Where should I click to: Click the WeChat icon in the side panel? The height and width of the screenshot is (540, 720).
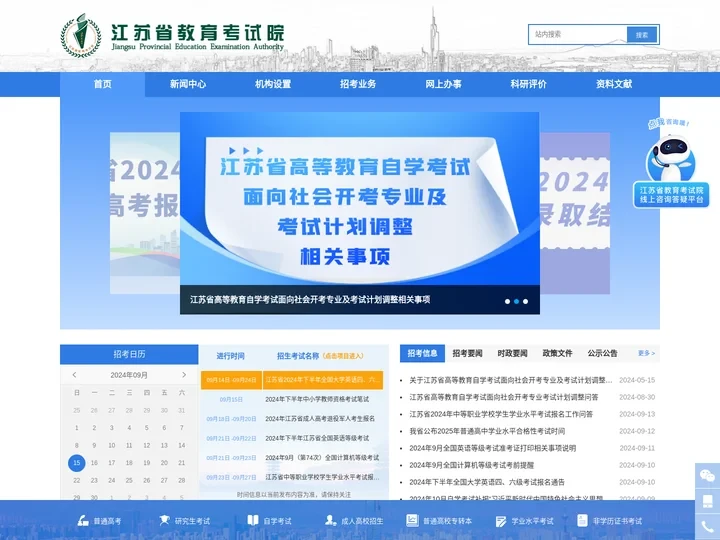pos(707,476)
